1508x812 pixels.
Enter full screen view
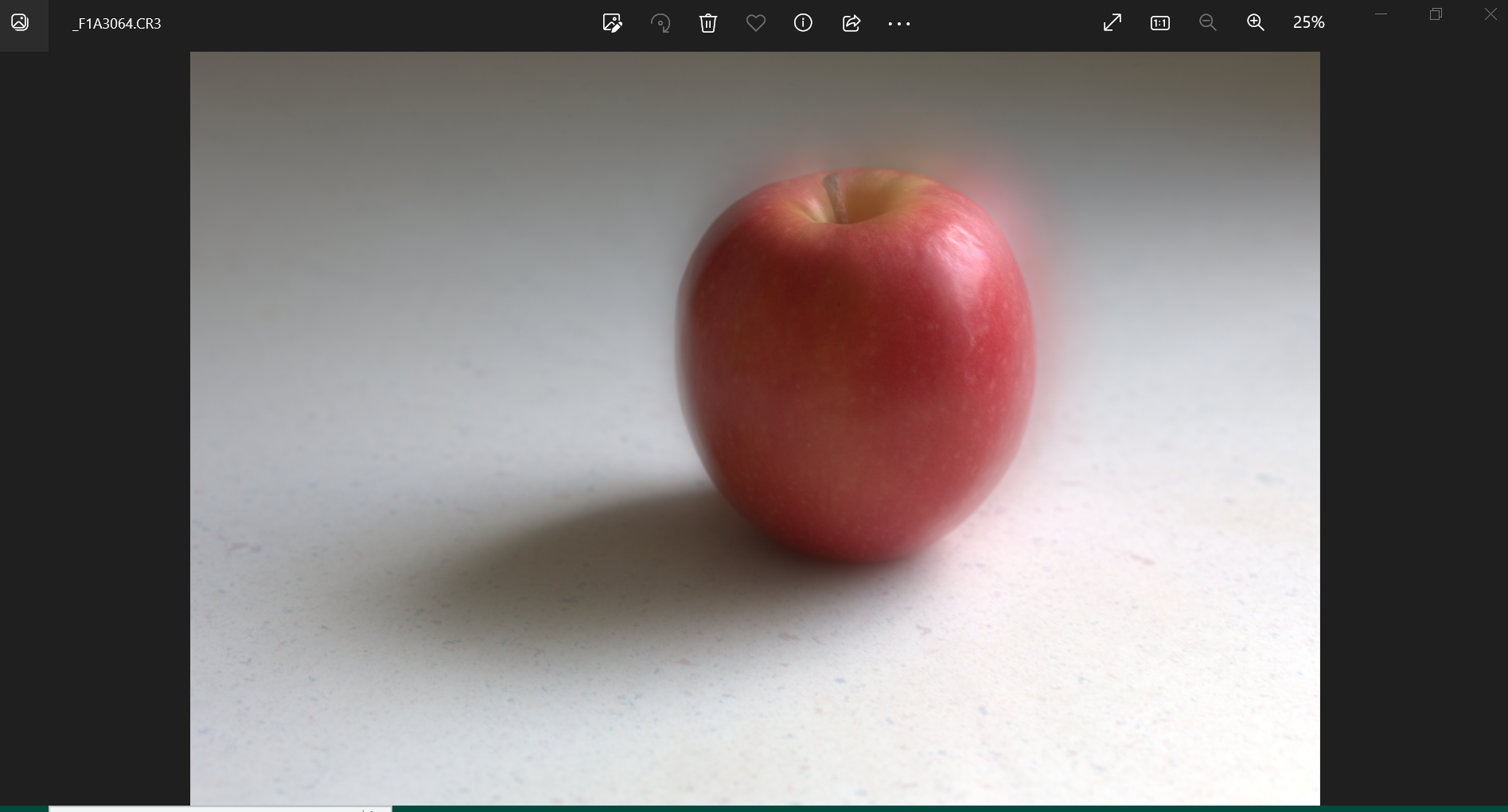click(x=1112, y=22)
